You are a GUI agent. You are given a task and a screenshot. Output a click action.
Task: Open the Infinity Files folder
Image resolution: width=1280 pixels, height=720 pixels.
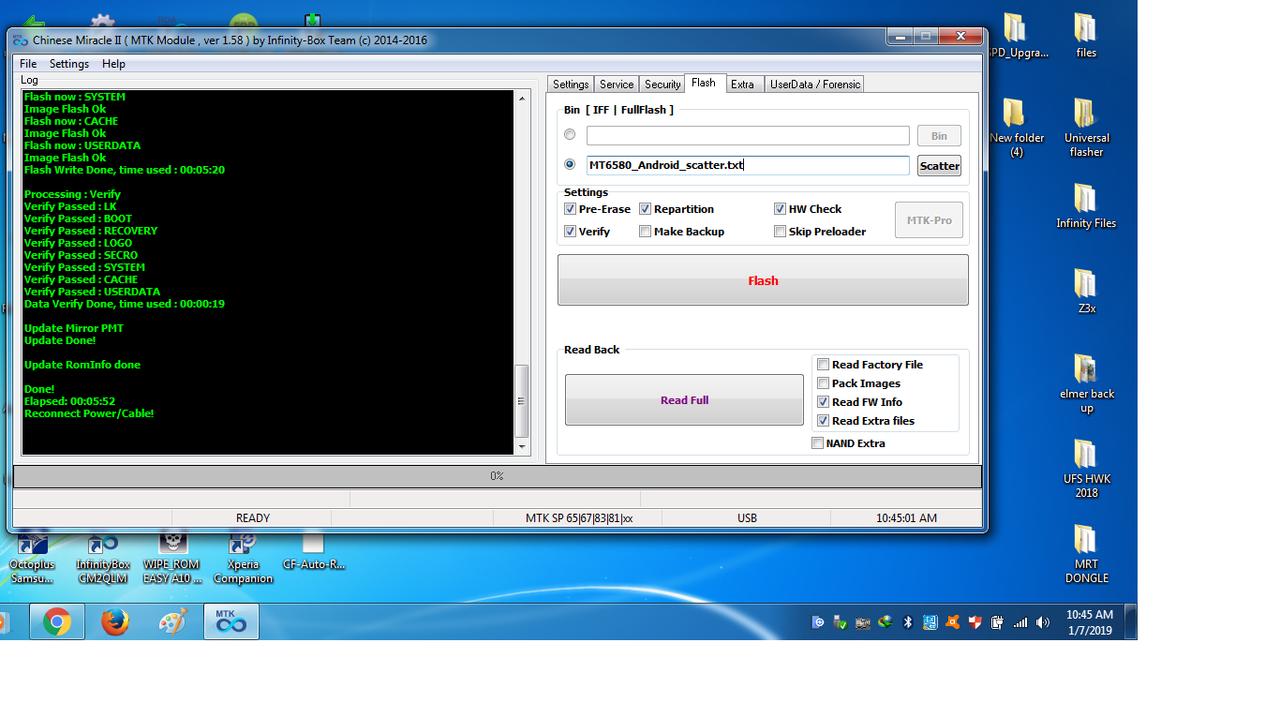pos(1086,205)
